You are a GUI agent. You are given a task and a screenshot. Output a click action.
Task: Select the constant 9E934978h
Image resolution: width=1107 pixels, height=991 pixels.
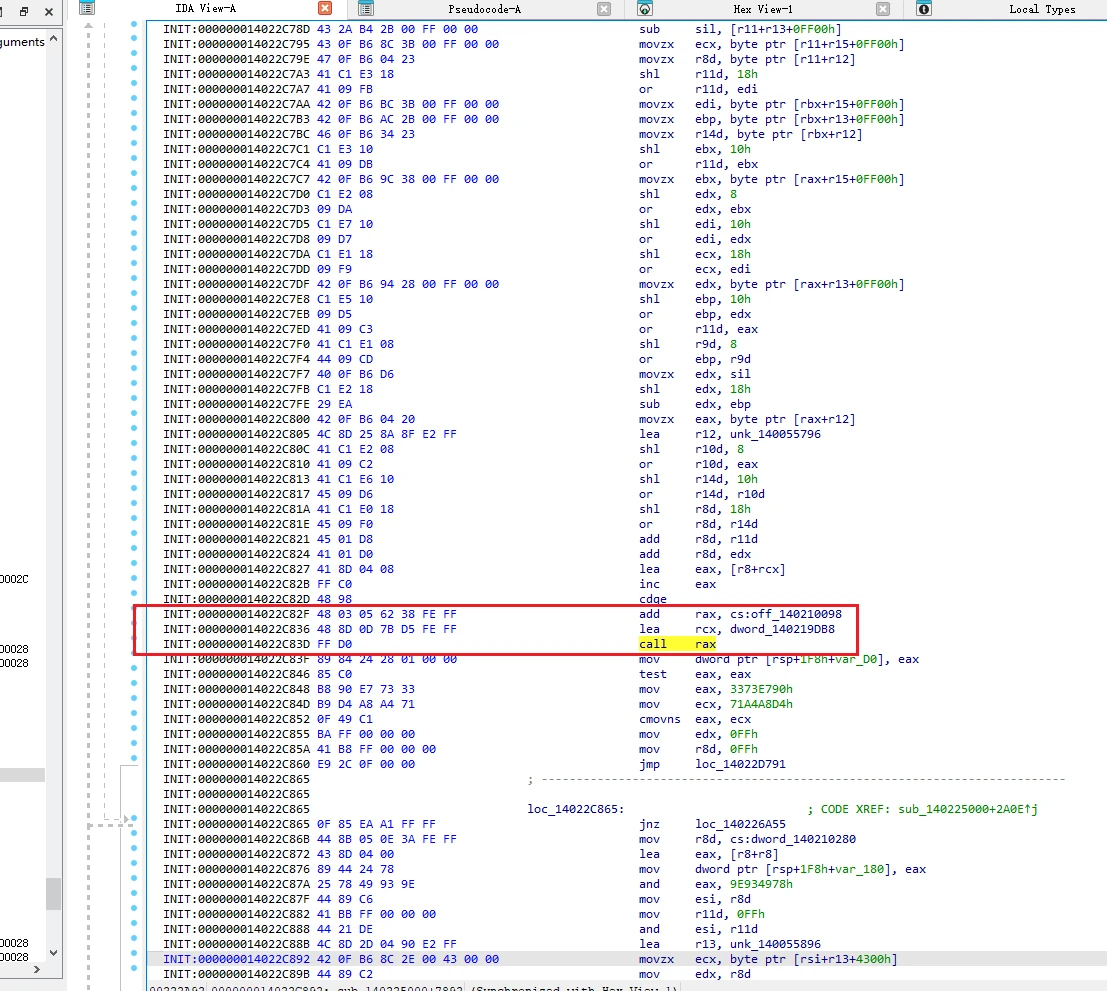click(x=761, y=884)
